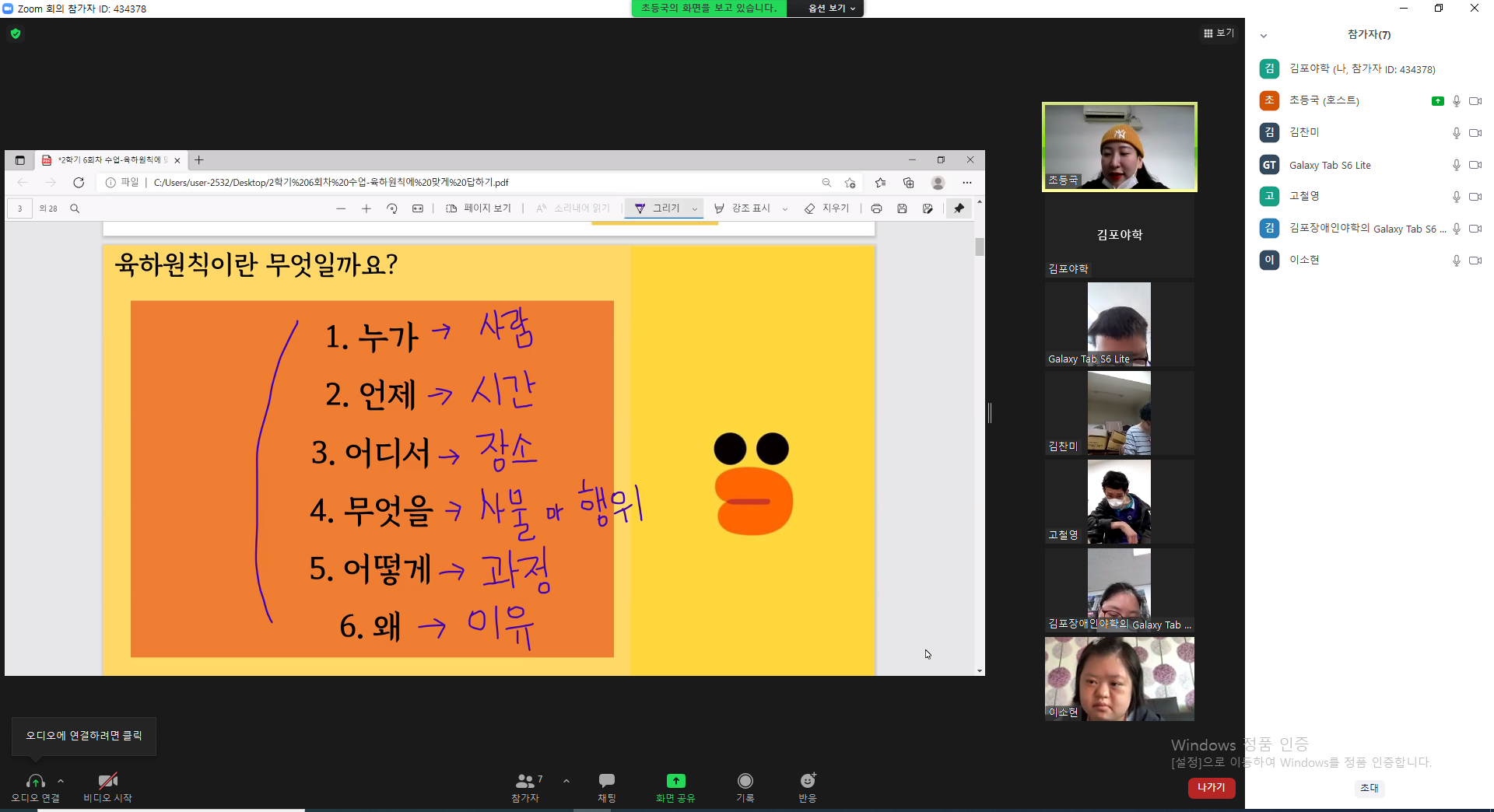Toggle microphone icon for 초등국 (호스트)
The width and height of the screenshot is (1494, 812).
(x=1457, y=101)
